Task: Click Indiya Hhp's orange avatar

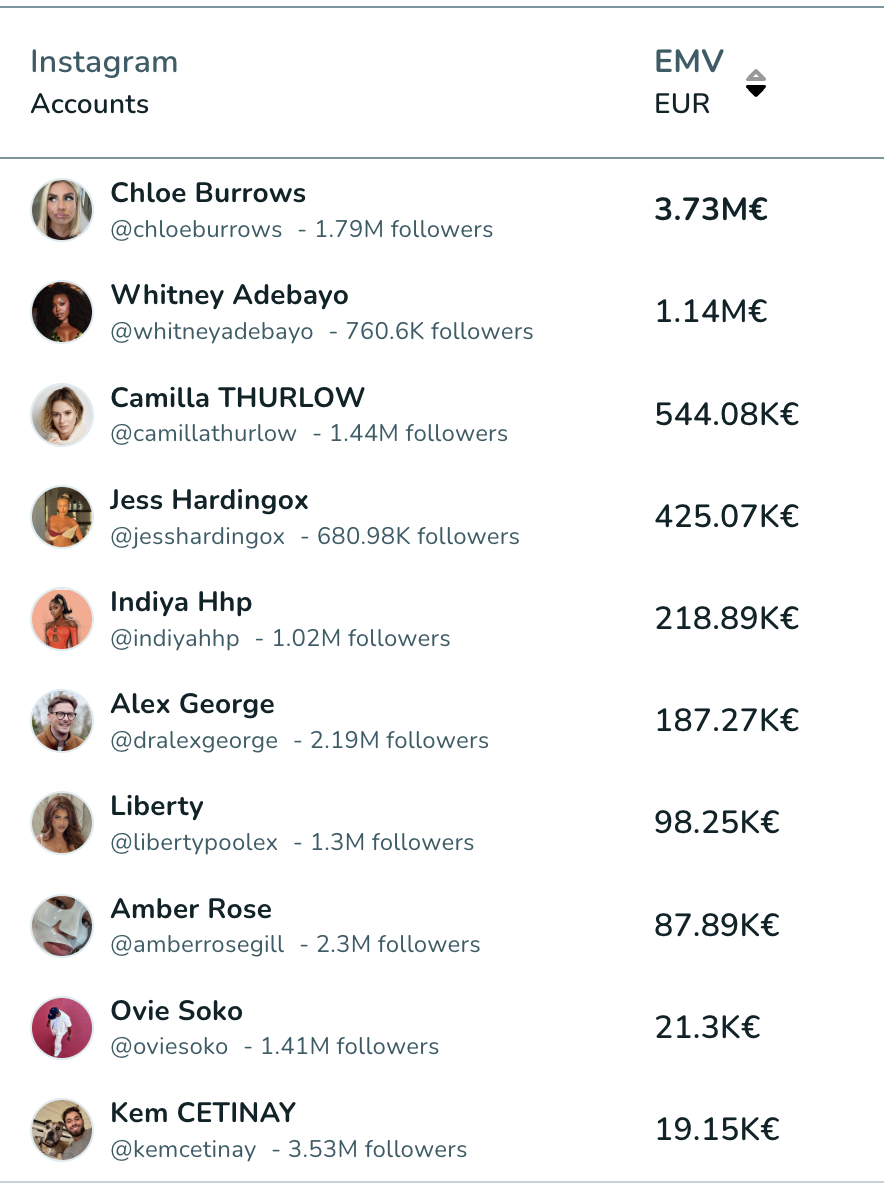Action: coord(62,619)
